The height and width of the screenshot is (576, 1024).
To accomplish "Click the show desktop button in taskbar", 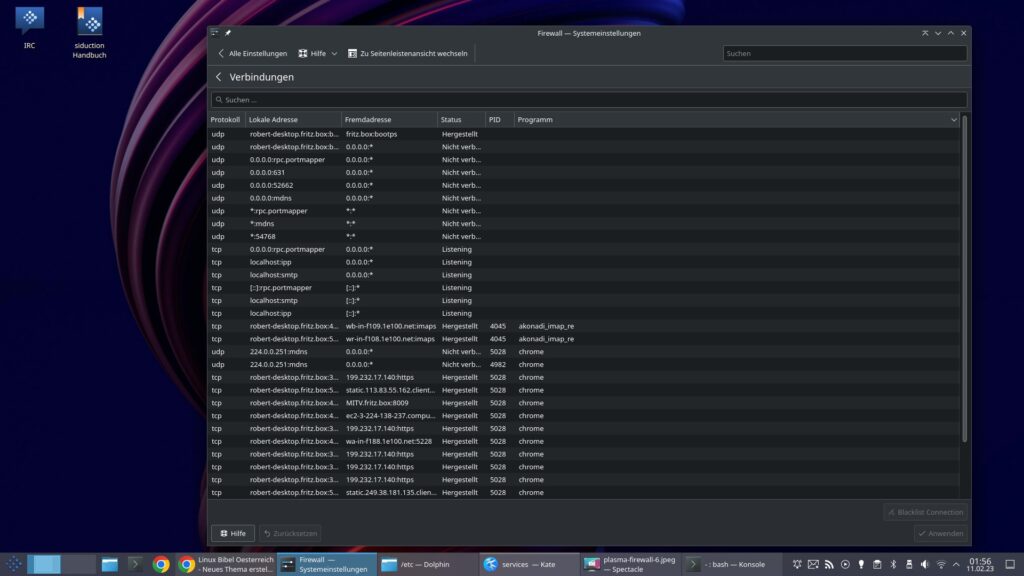I will (1010, 564).
